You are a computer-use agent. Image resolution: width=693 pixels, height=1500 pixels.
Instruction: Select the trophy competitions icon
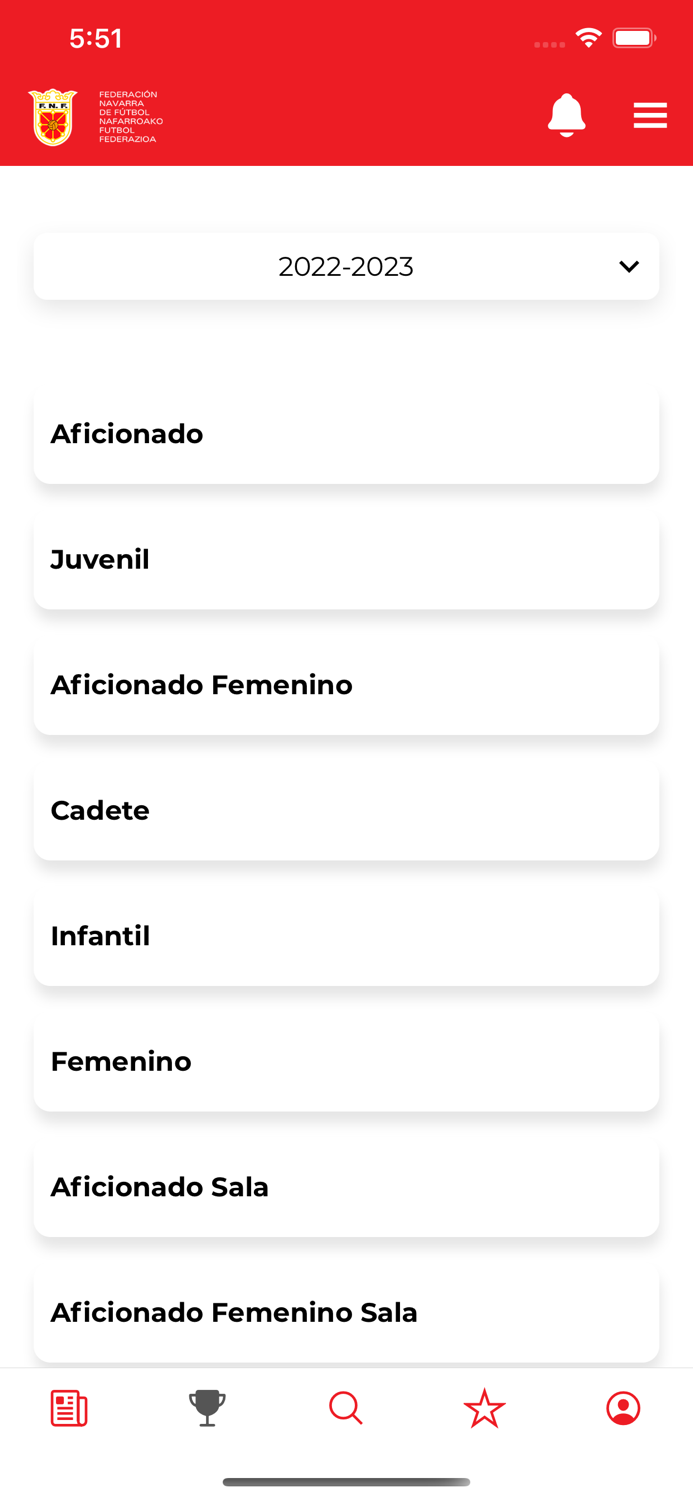(x=207, y=1408)
